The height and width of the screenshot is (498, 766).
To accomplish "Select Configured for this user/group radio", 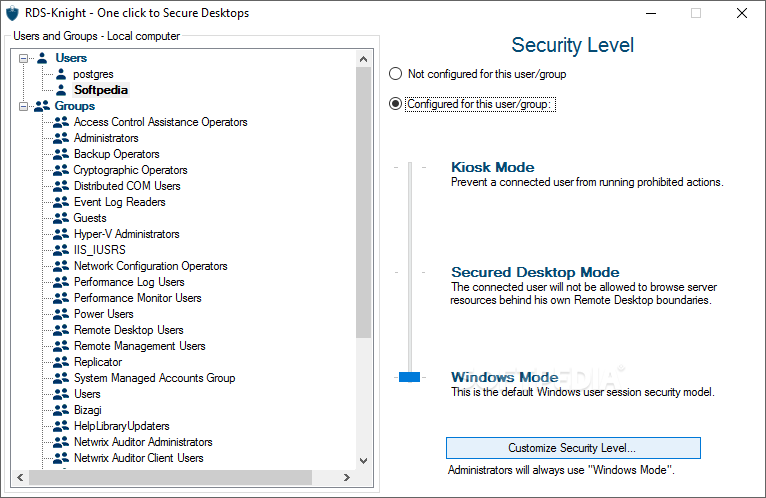I will coord(395,104).
